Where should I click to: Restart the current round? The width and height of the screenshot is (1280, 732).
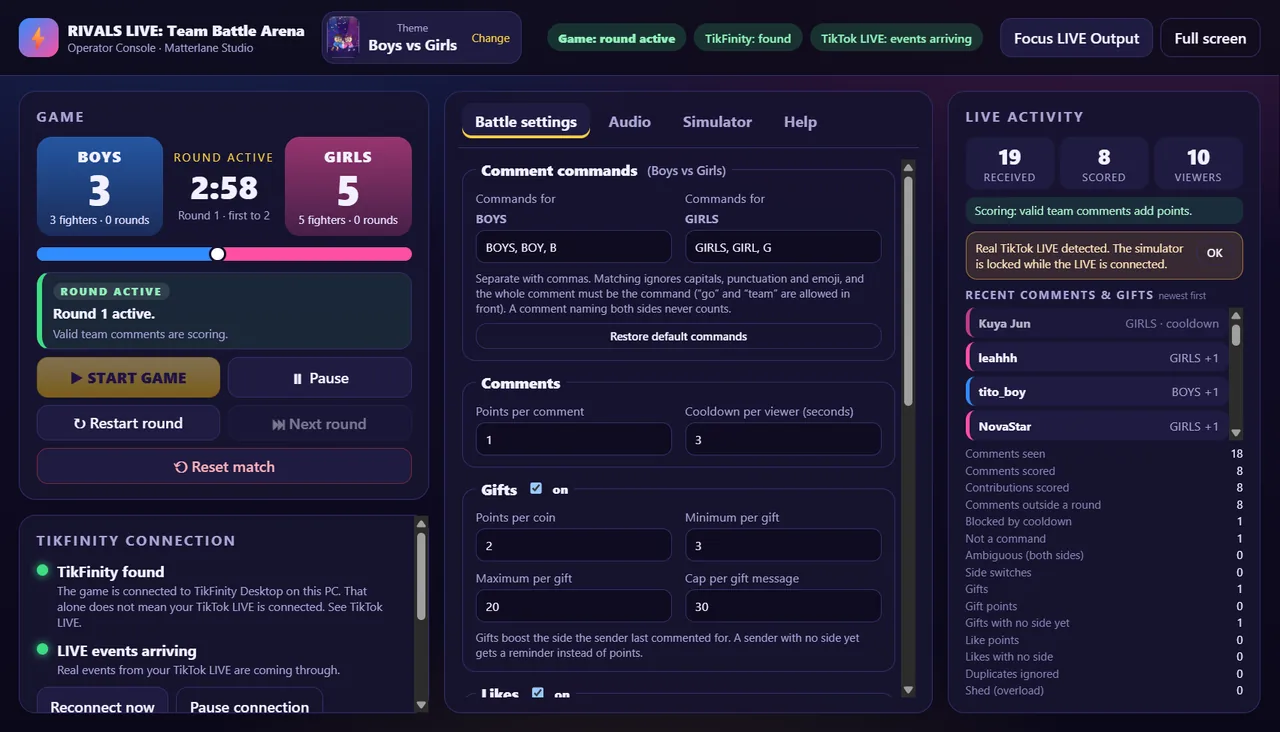coord(128,423)
